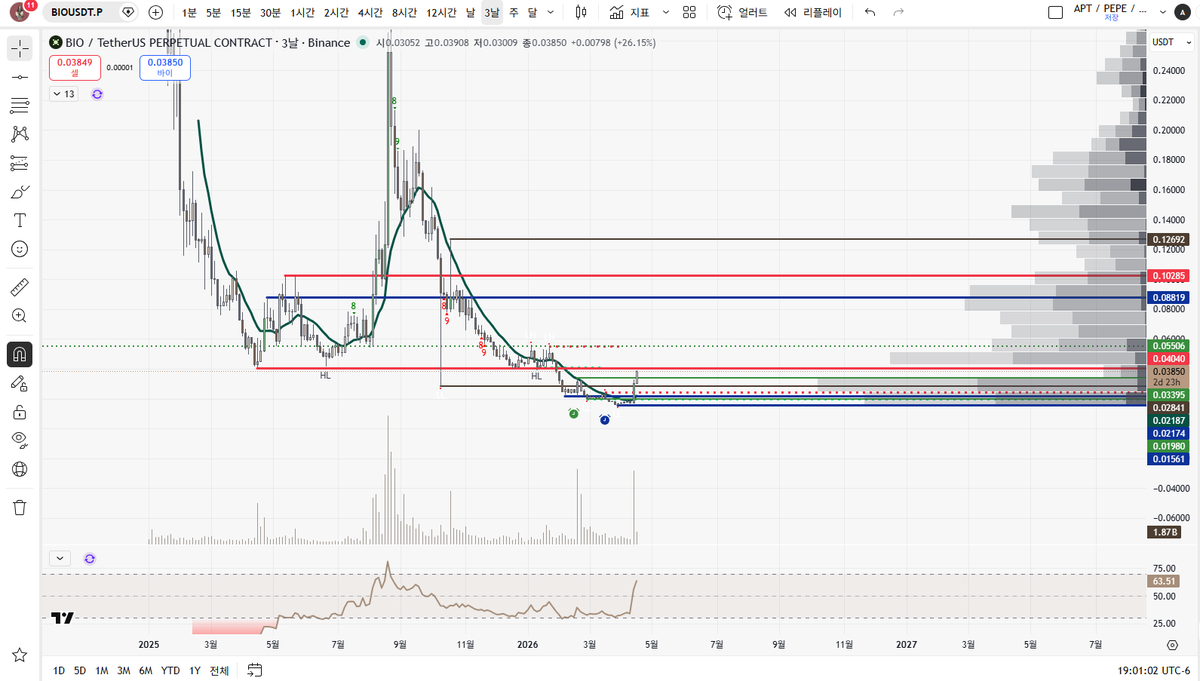Expand the indicators dropdown arrow

pos(665,12)
